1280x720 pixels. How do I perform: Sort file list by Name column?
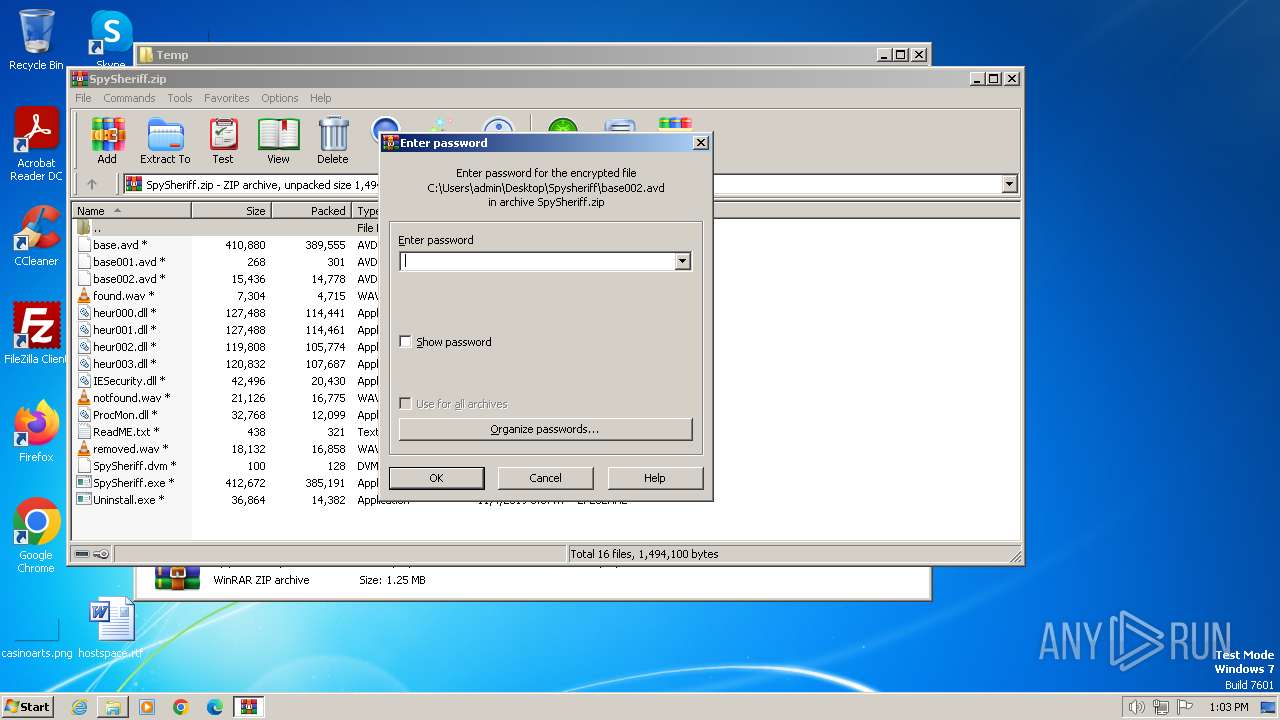tap(132, 211)
